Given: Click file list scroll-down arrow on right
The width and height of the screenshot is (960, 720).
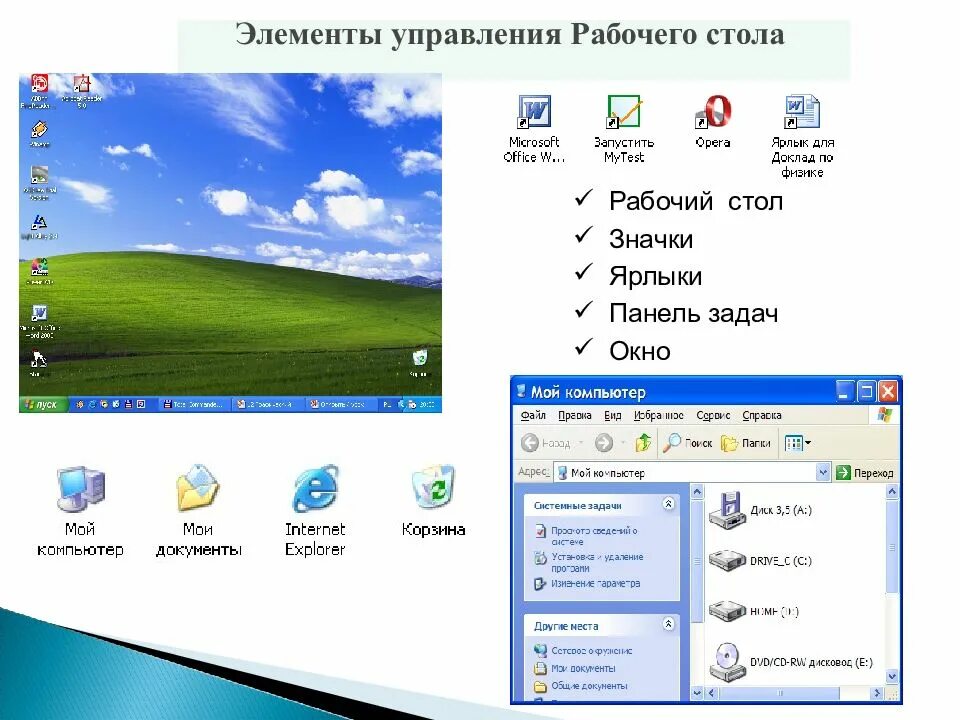Looking at the screenshot, I should pyautogui.click(x=893, y=676).
